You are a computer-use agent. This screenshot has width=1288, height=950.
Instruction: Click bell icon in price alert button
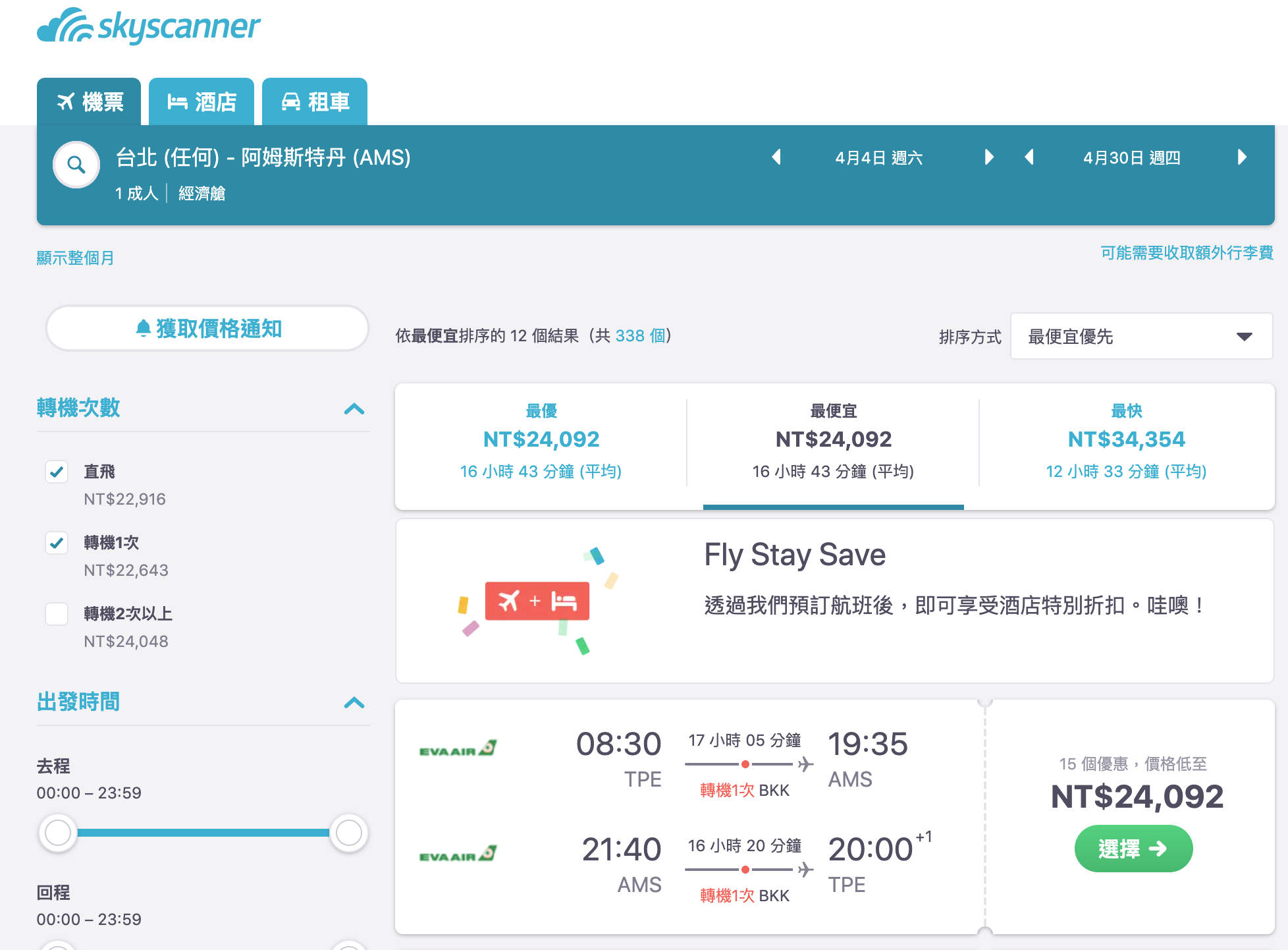tap(143, 328)
